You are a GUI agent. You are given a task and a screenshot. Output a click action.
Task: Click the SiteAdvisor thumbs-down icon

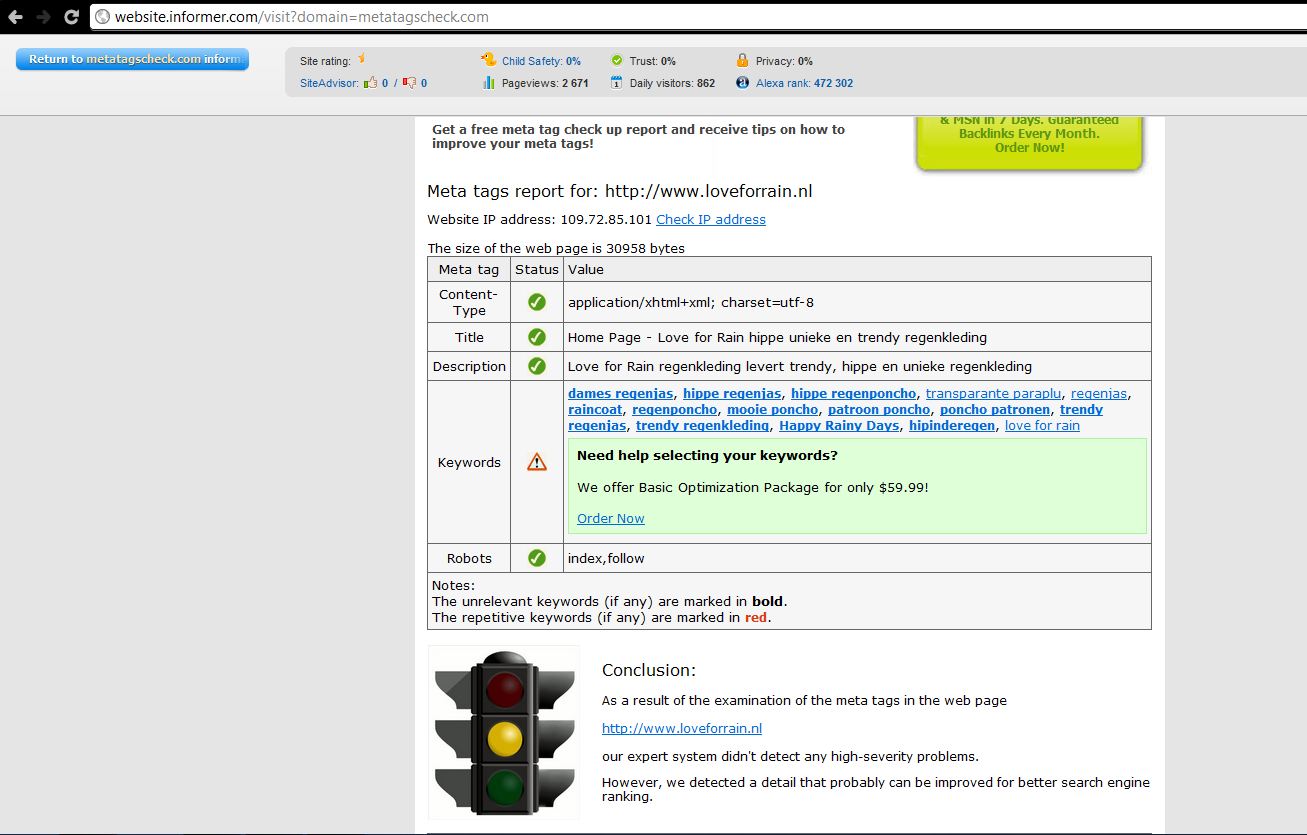[410, 83]
